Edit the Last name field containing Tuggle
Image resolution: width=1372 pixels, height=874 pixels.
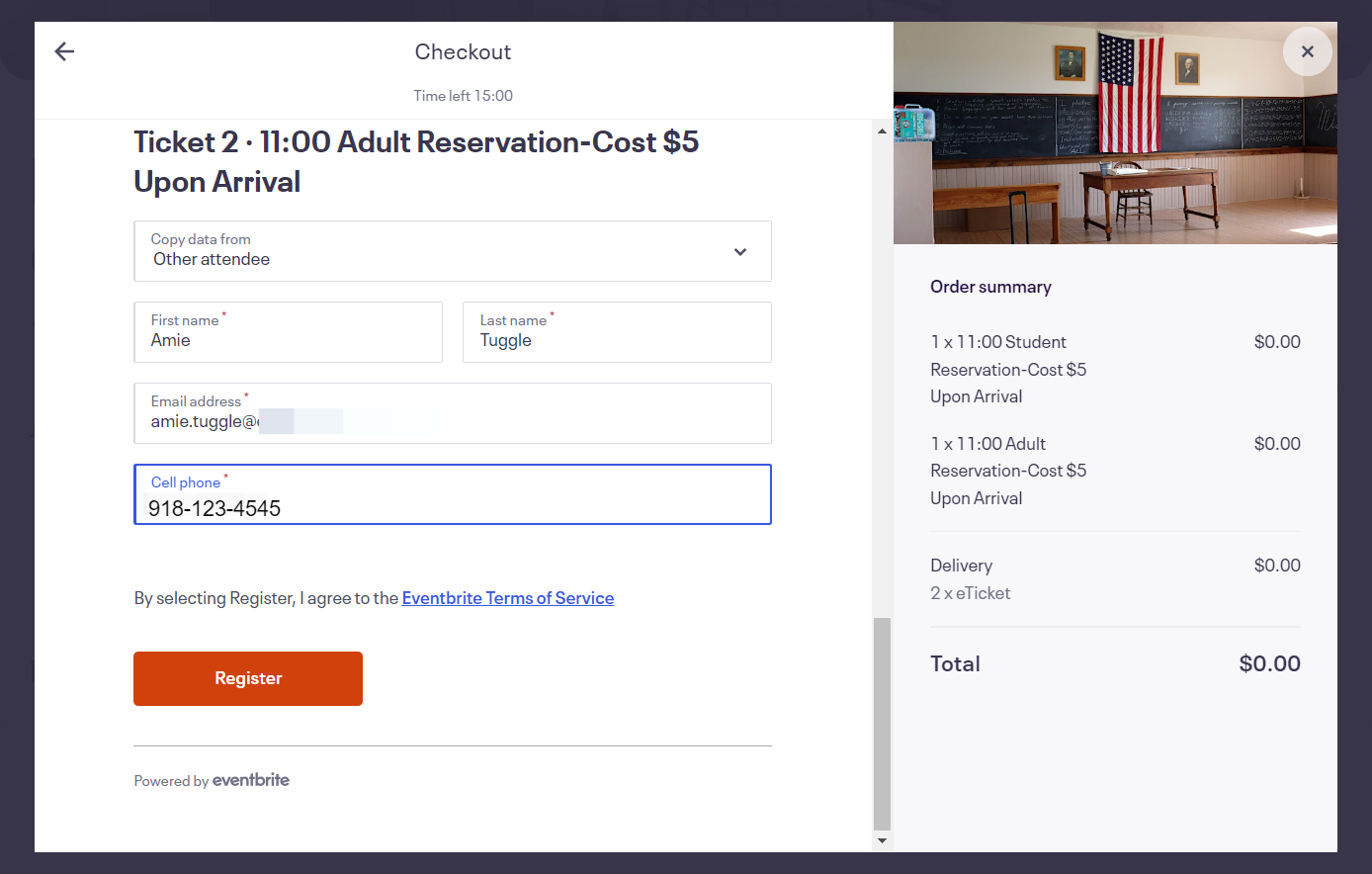pyautogui.click(x=617, y=332)
